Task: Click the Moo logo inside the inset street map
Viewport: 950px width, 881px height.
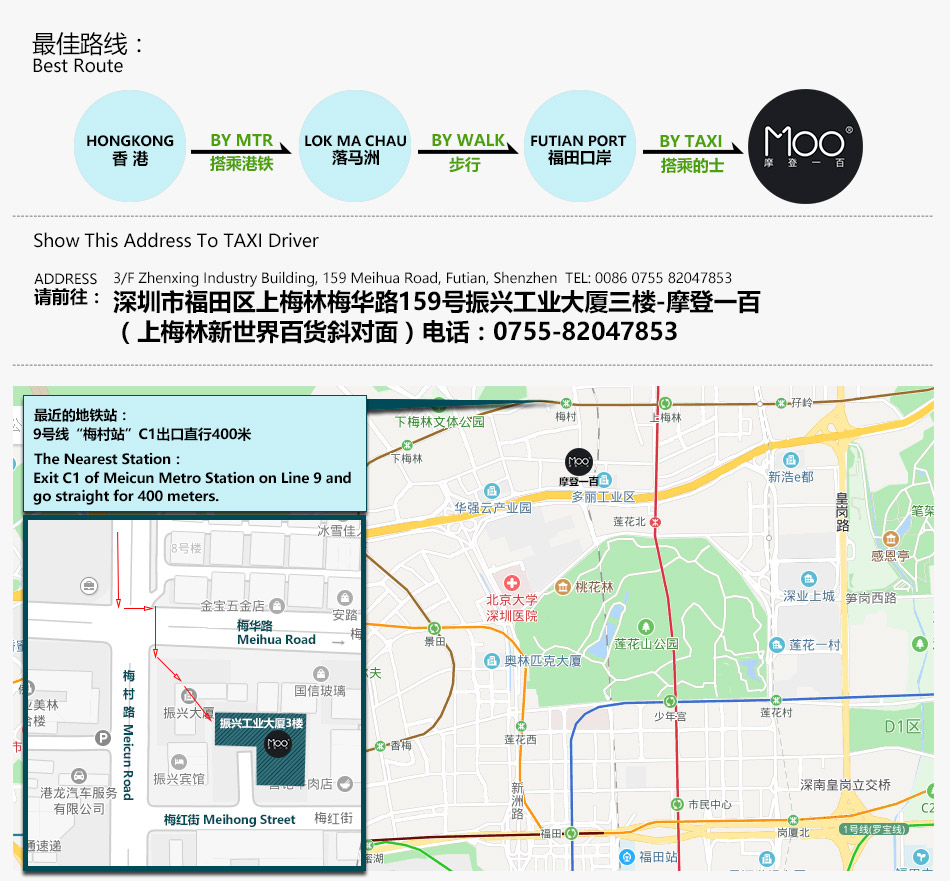Action: point(278,743)
